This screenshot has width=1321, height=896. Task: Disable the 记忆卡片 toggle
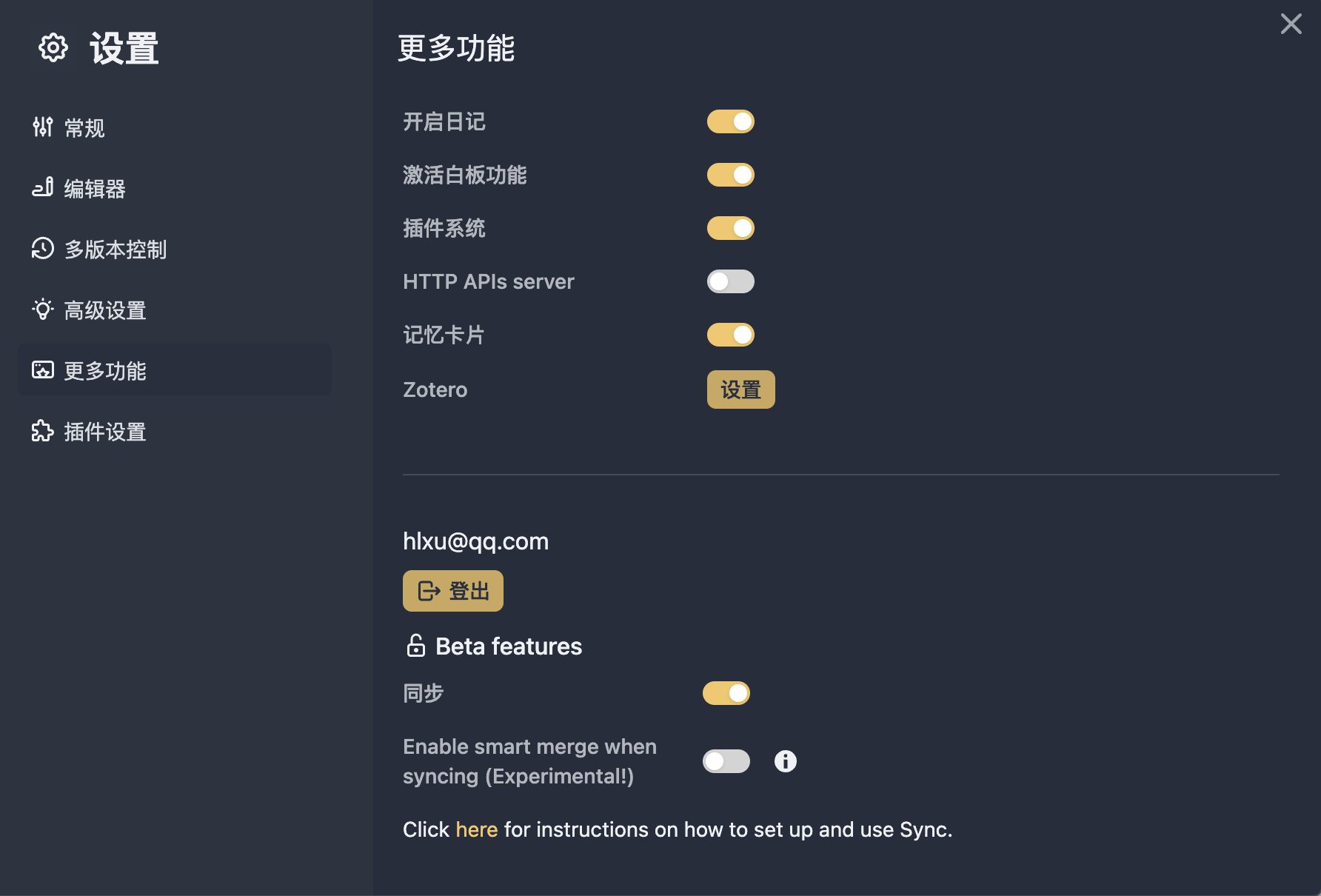point(730,334)
